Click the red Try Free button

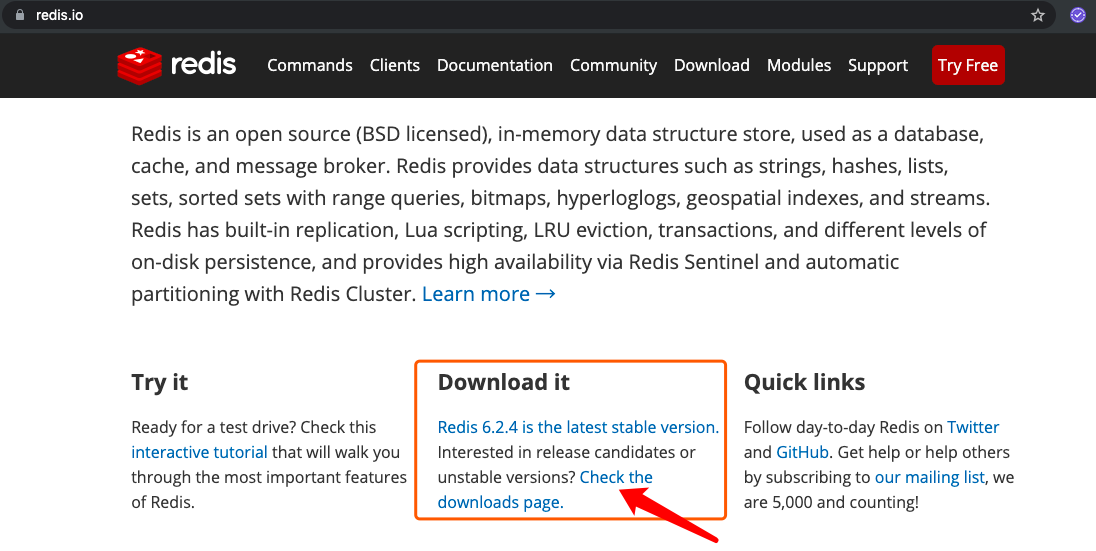tap(968, 65)
